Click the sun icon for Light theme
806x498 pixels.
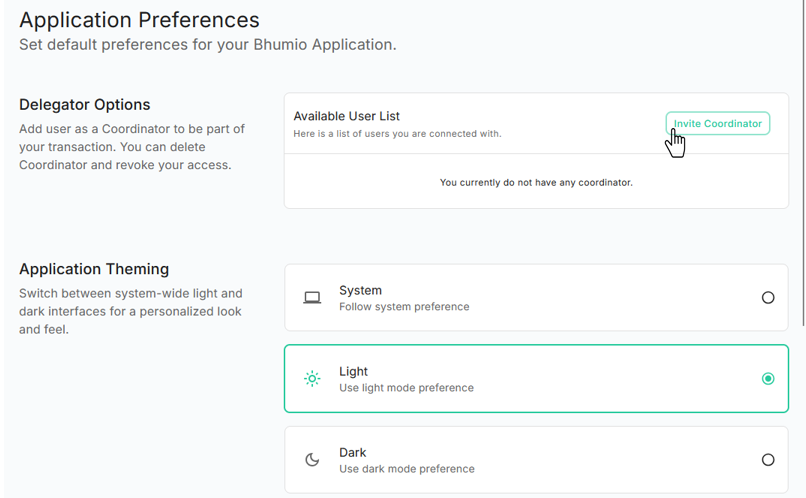tap(312, 379)
